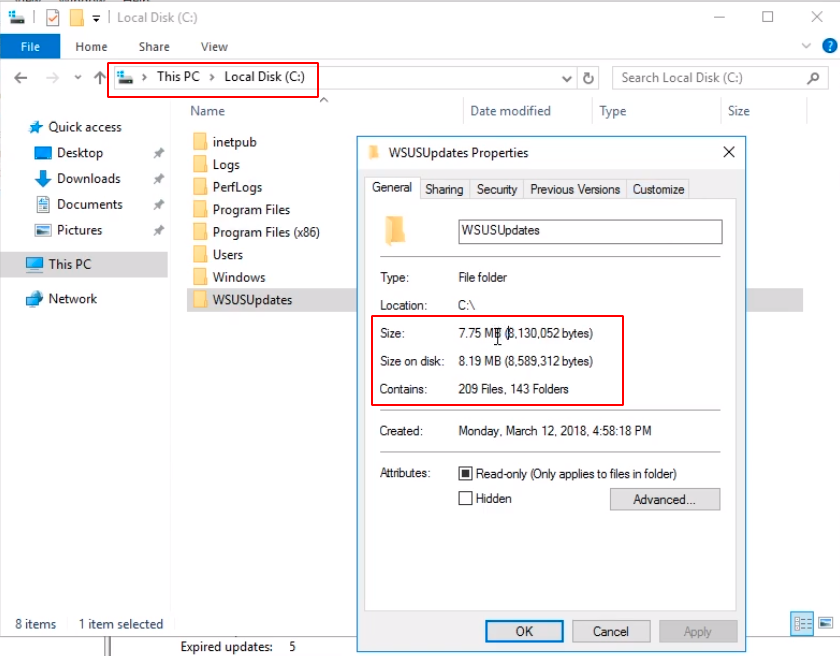The width and height of the screenshot is (840, 656).
Task: Select This PC in the navigation pane
Action: tap(70, 264)
